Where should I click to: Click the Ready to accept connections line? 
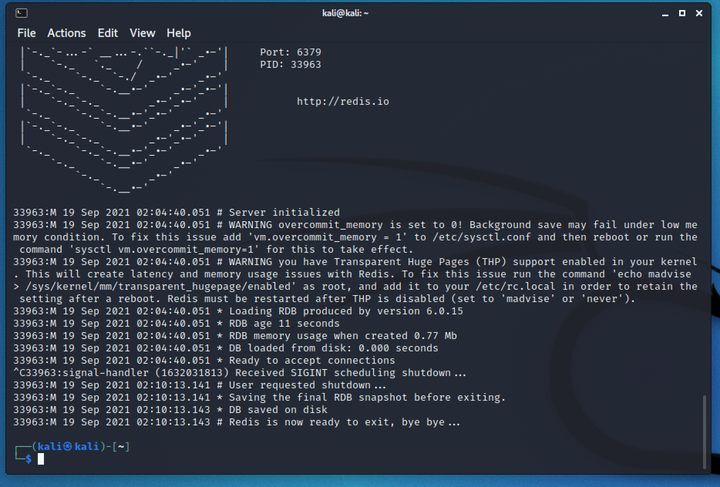[x=204, y=360]
